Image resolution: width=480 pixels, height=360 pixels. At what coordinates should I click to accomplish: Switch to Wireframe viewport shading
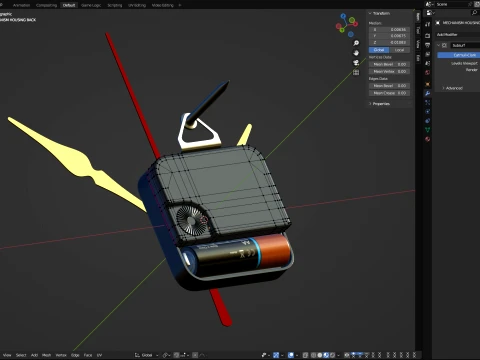click(314, 355)
